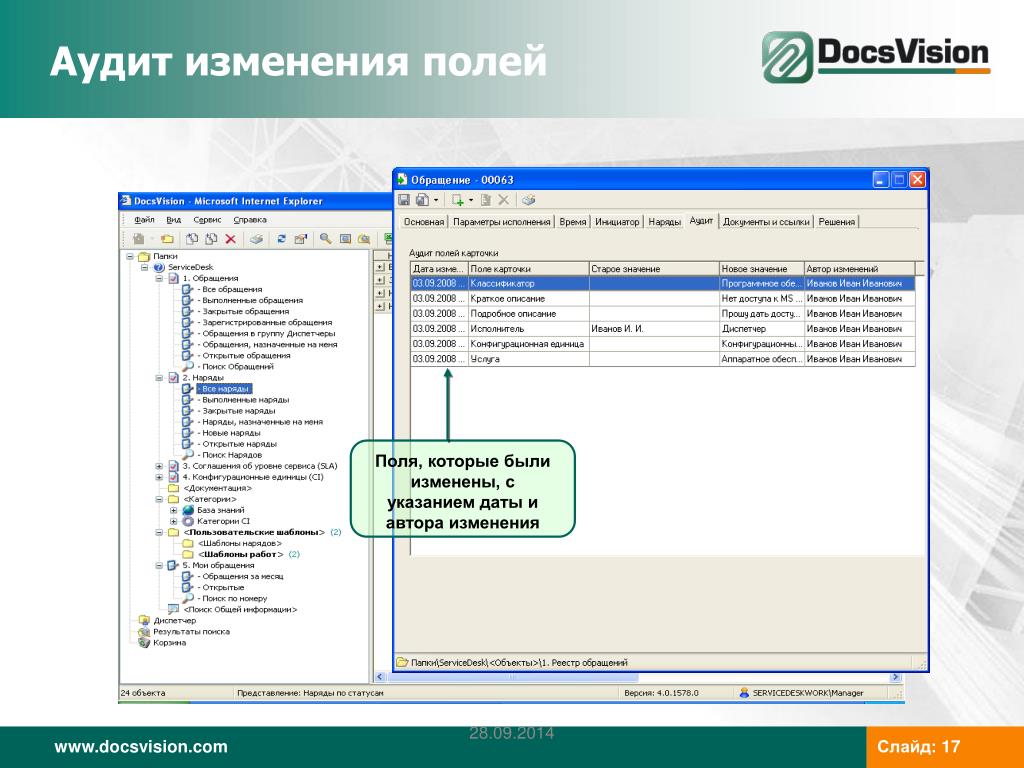
Task: Click the printer icon in Обращение window toolbar
Action: 528,200
